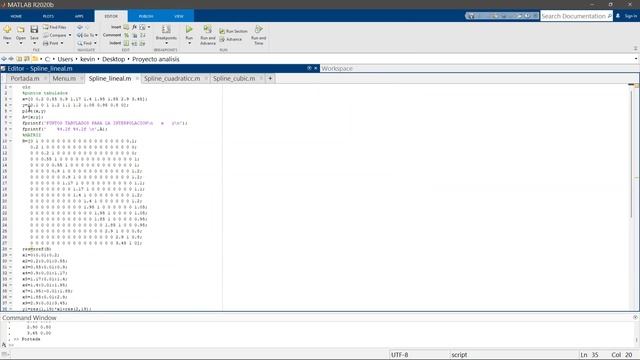Click Search Documentation field
This screenshot has height=360, width=640.
coord(576,16)
